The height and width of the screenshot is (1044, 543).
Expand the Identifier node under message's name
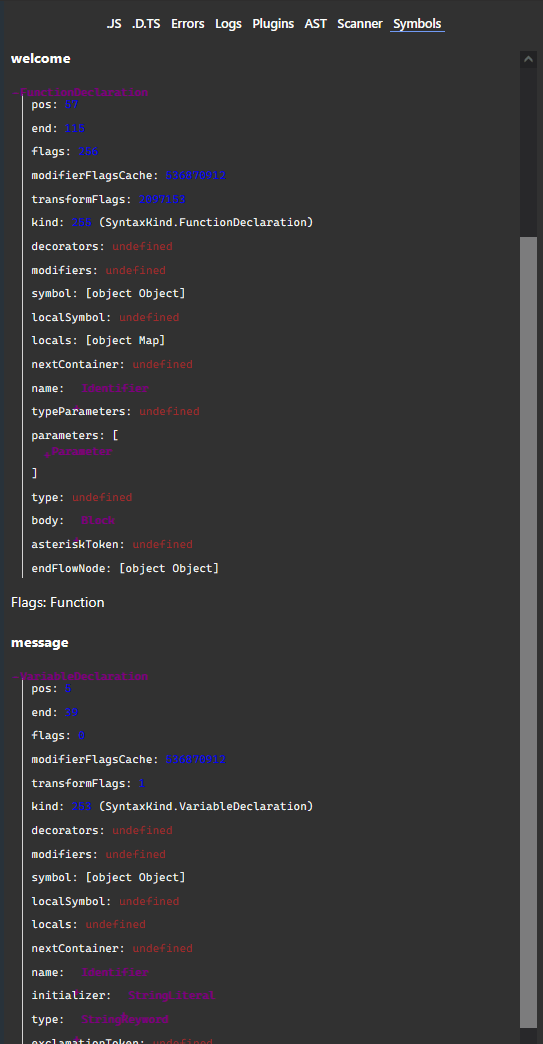[114, 972]
